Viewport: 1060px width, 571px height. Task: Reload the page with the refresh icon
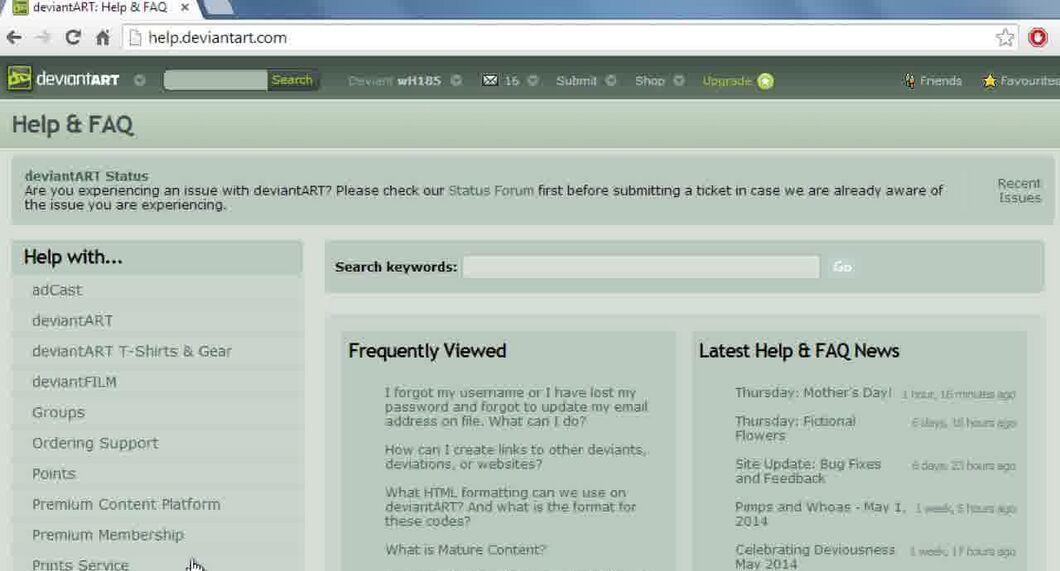[x=73, y=37]
